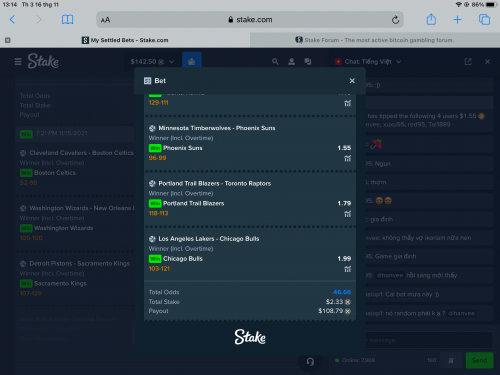
Task: Expand Chat: Tiếng Việt language dropdown
Action: [x=368, y=62]
